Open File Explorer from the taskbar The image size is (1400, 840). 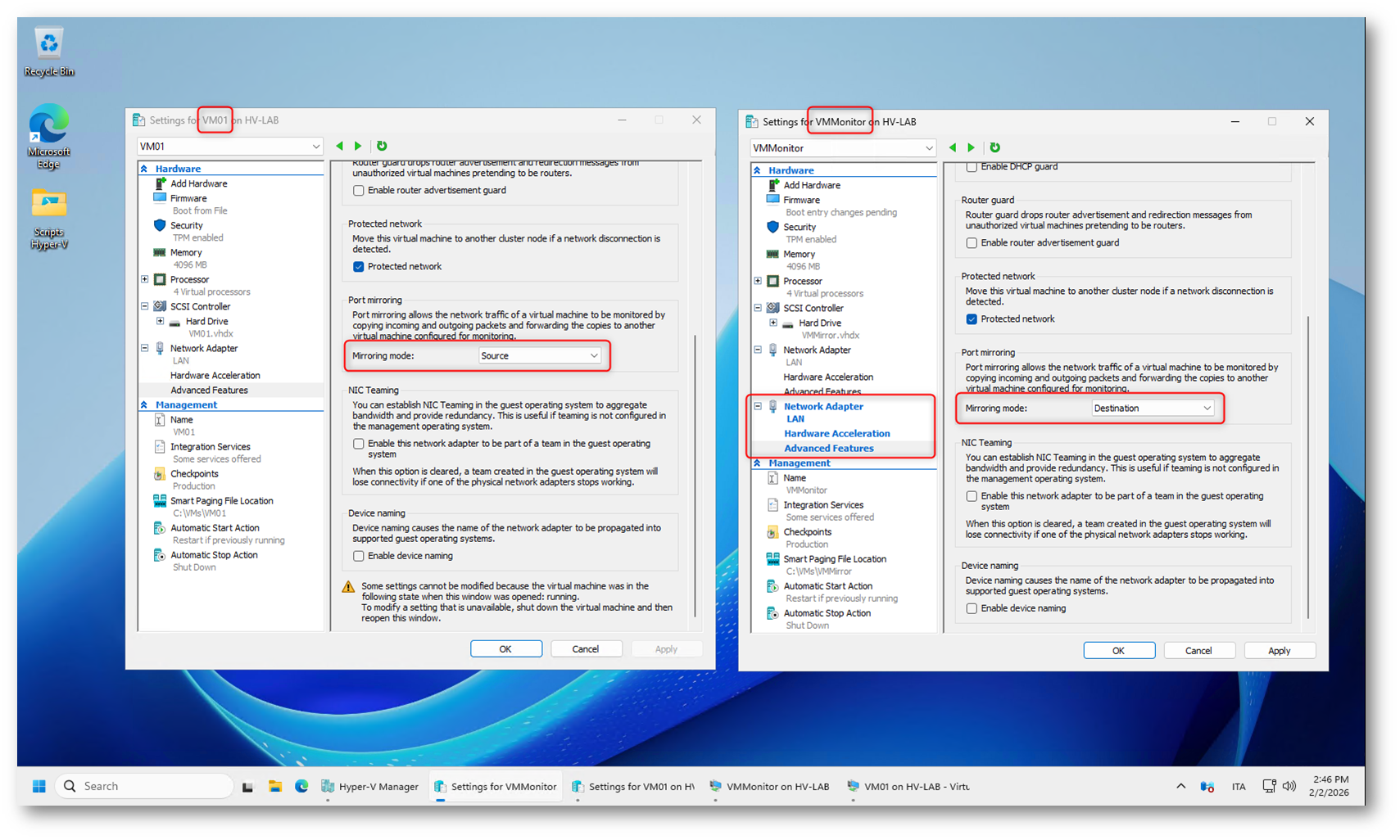(x=275, y=786)
